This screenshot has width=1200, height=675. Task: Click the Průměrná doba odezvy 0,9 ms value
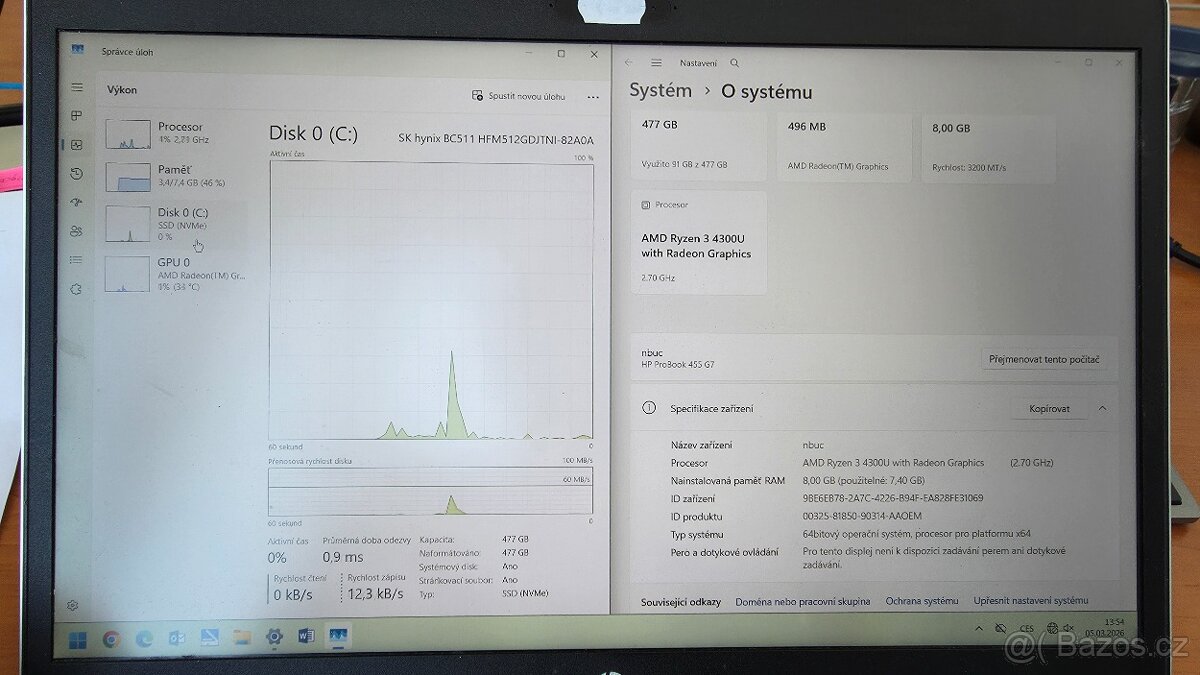343,557
